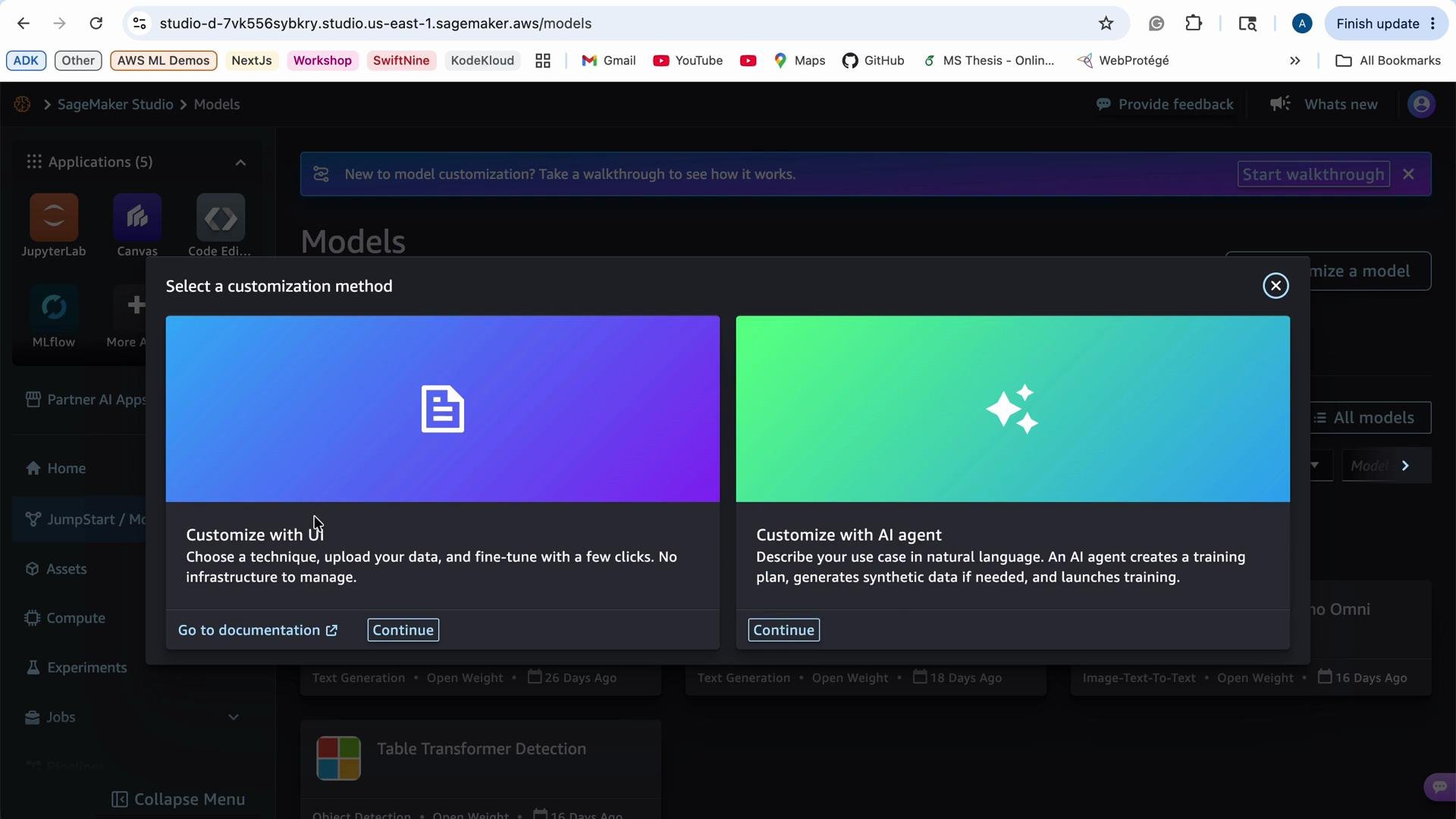
Task: Open AWS ML Demos bookmark folder
Action: (x=163, y=61)
